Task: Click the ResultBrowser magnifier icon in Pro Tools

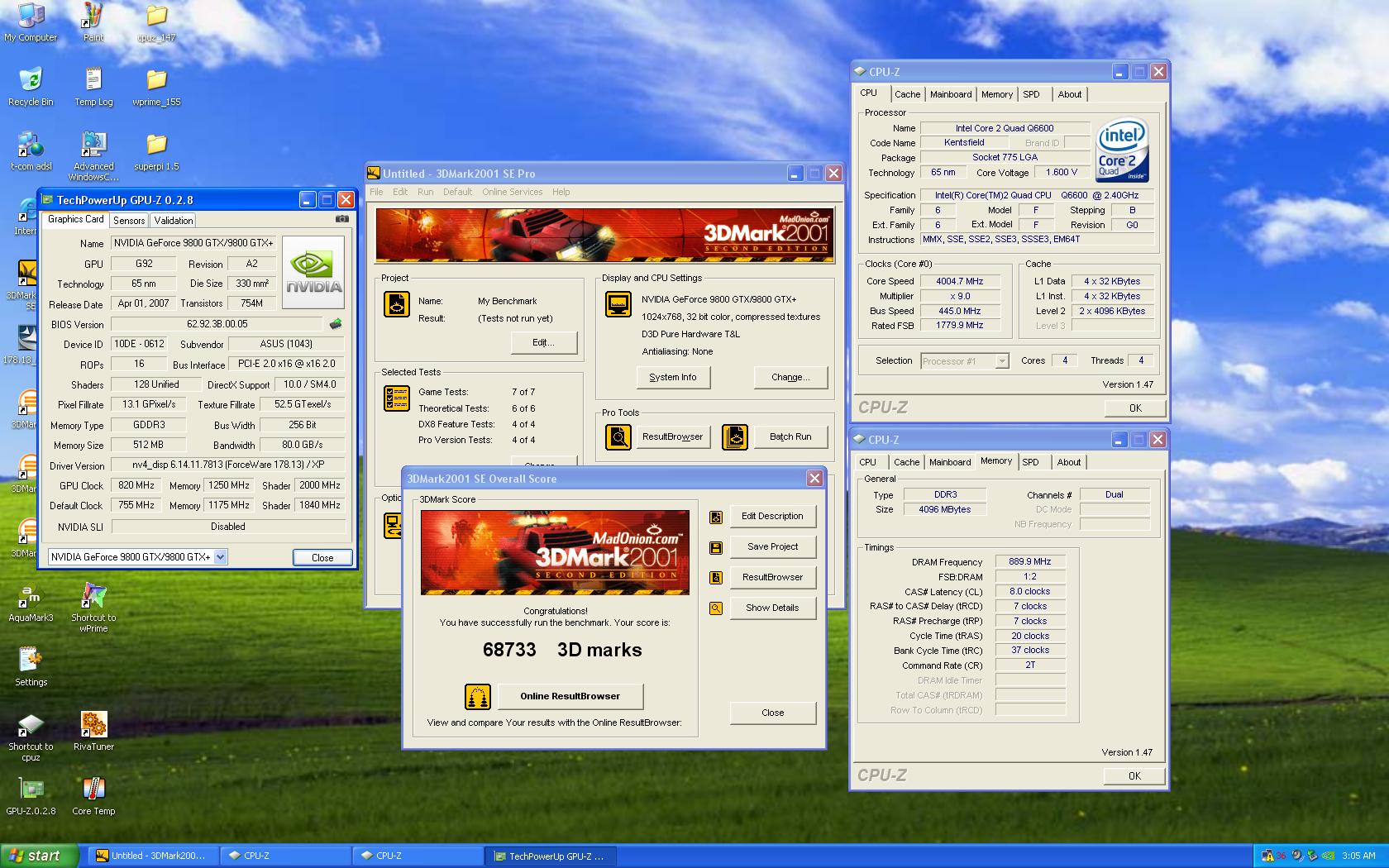Action: pyautogui.click(x=618, y=436)
